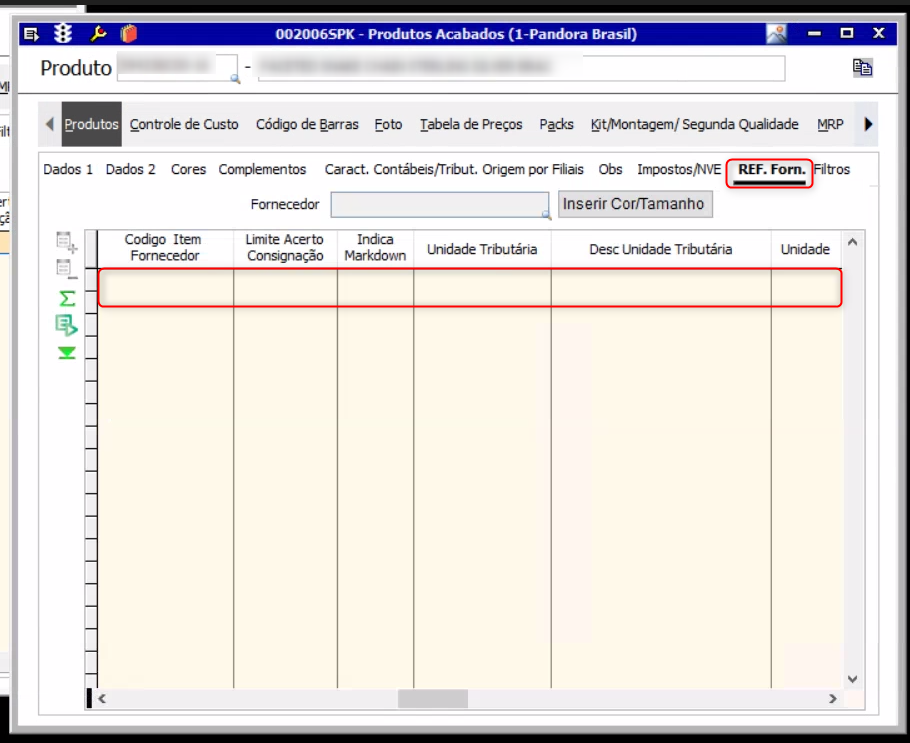Screen dimensions: 910x743
Task: Open the Complementos subtab
Action: pos(262,169)
